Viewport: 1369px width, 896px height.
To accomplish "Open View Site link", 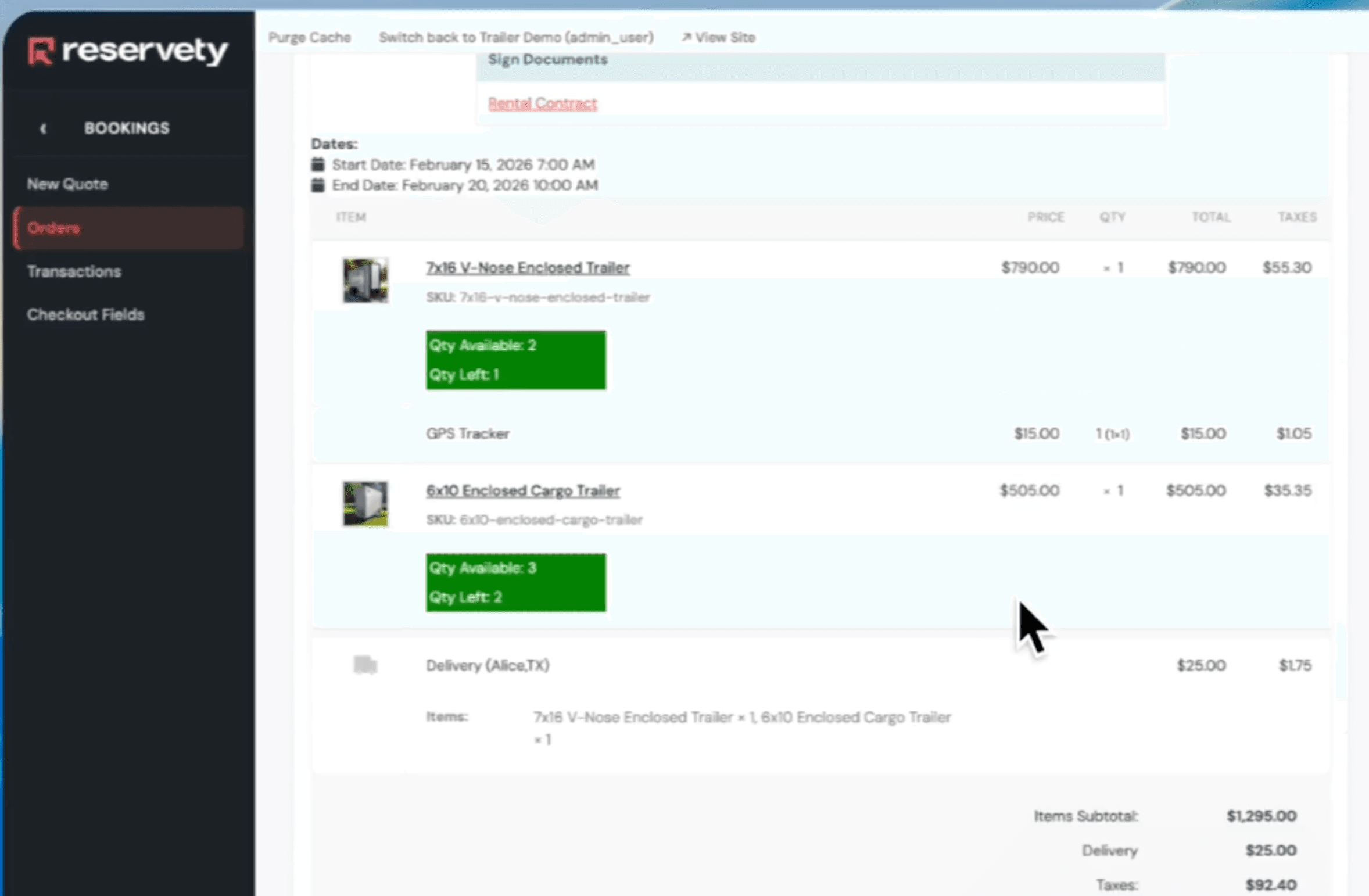I will click(x=718, y=38).
